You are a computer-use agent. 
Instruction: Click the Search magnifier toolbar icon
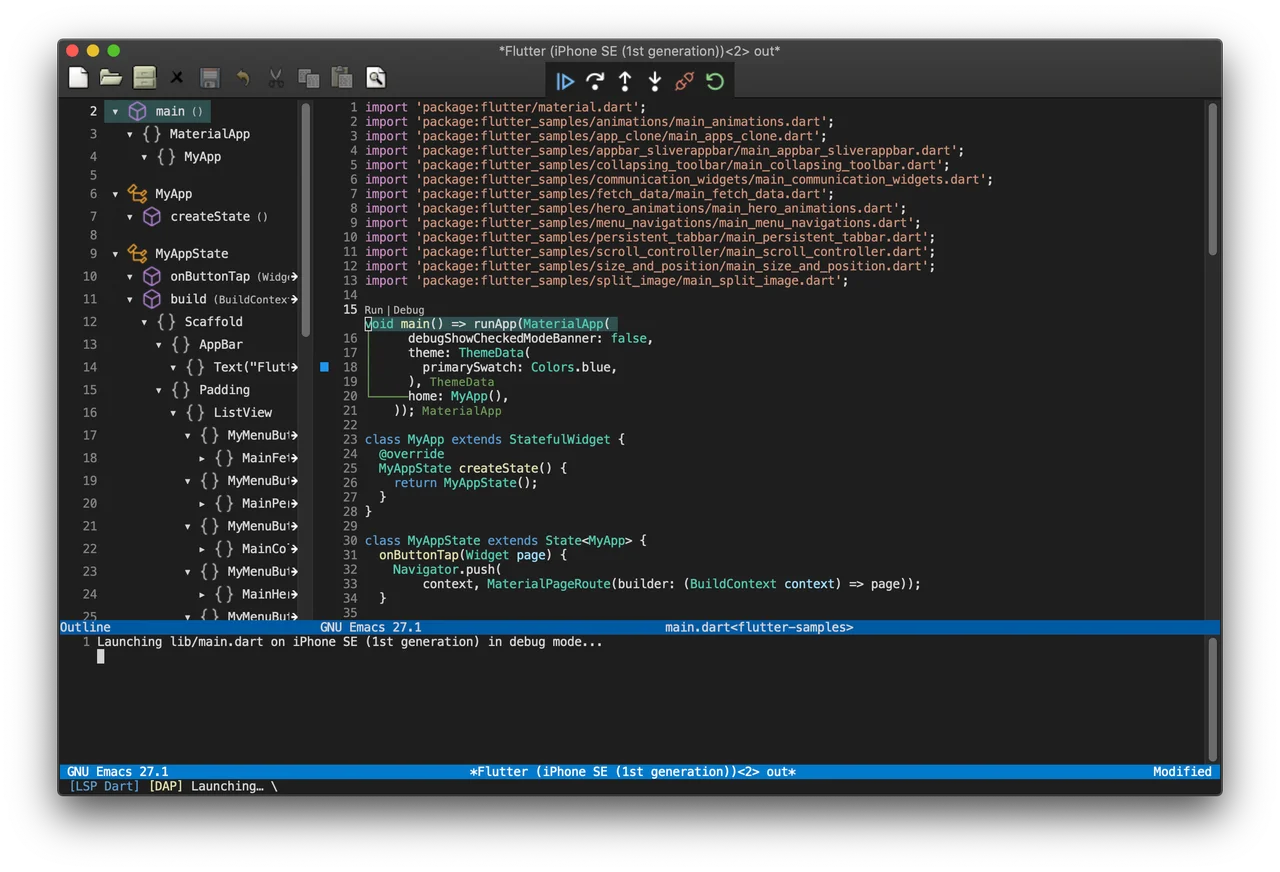click(x=375, y=78)
